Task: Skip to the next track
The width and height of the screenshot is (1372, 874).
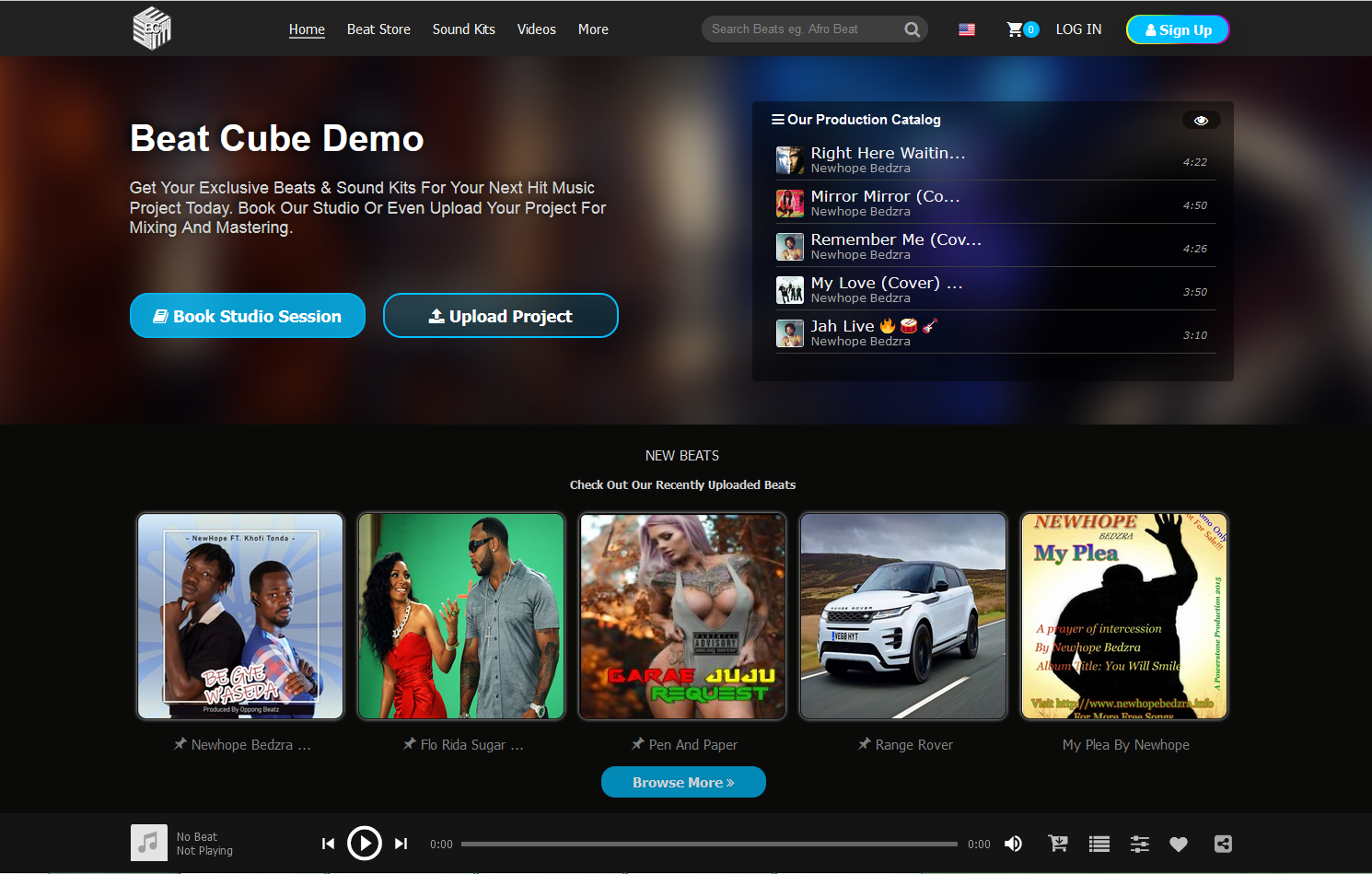Action: coord(401,844)
